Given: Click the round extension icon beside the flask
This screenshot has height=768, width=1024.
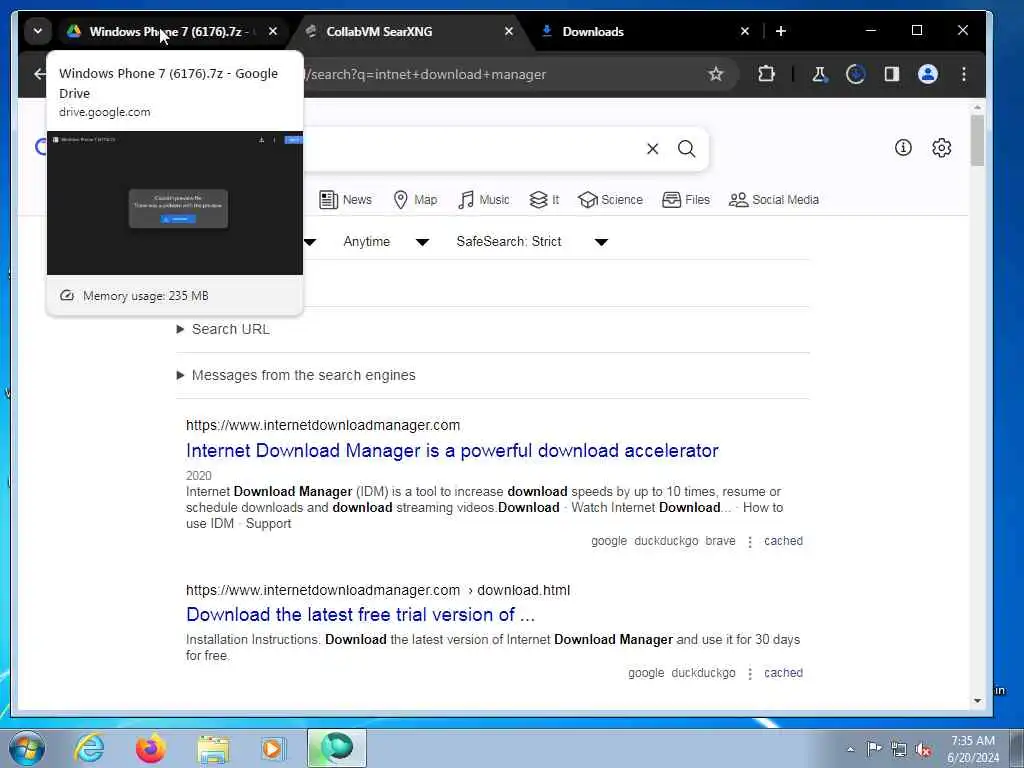Looking at the screenshot, I should pyautogui.click(x=856, y=74).
